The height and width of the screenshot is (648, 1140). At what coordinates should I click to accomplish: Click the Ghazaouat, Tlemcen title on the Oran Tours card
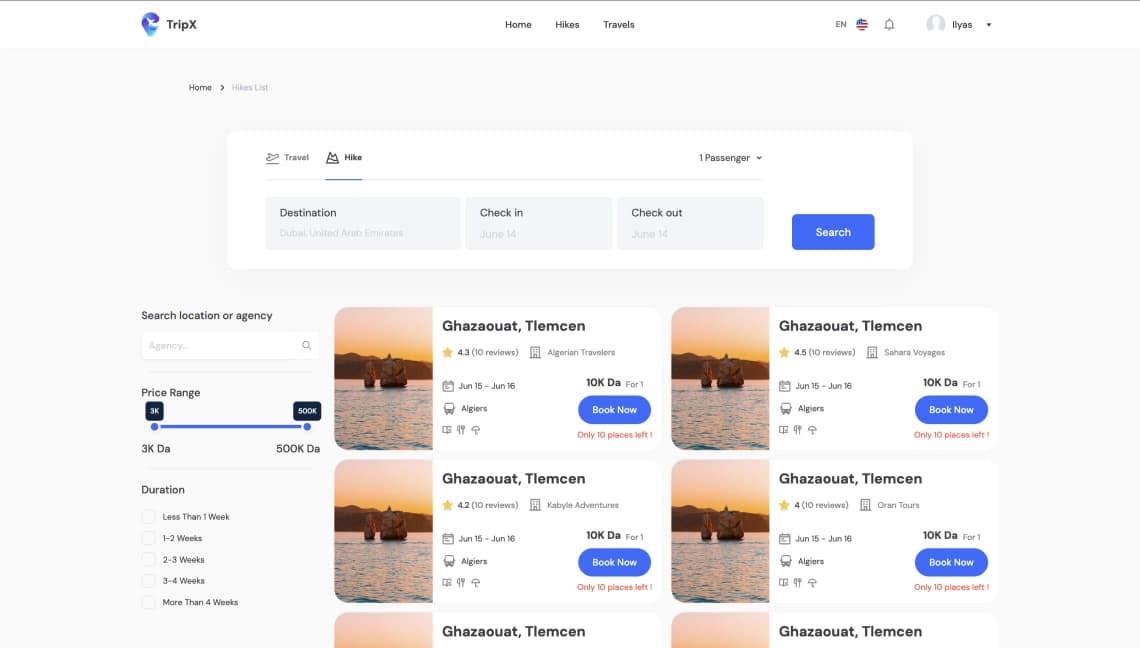click(850, 479)
